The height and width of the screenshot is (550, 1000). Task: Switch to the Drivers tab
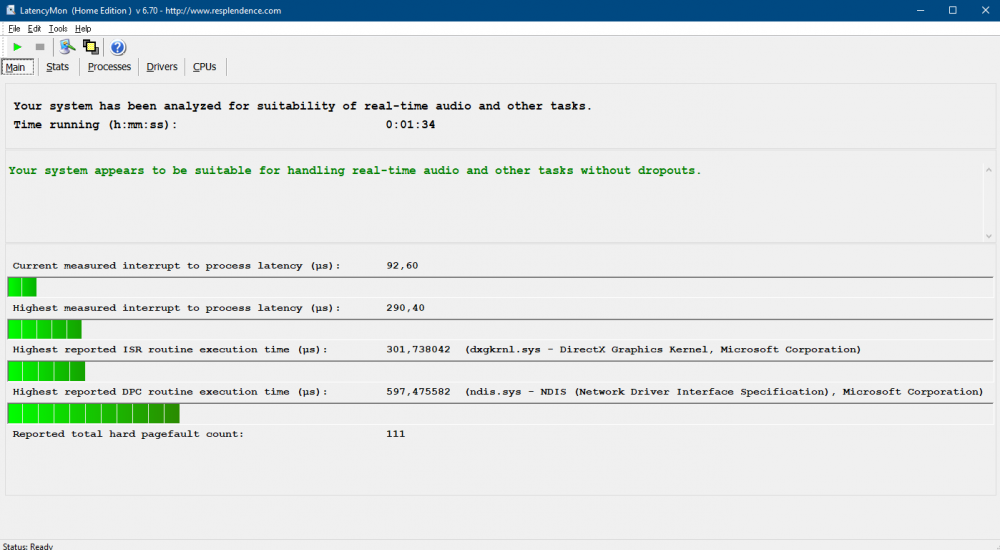pyautogui.click(x=162, y=67)
